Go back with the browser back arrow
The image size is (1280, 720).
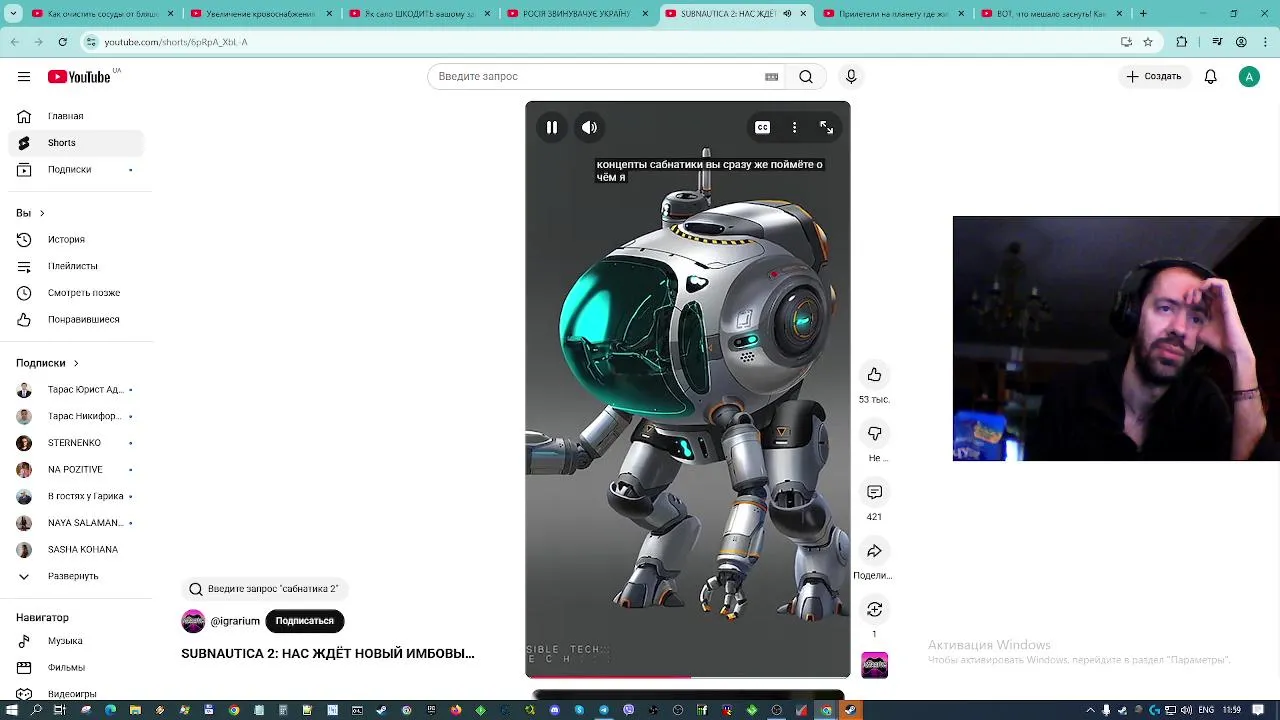(x=14, y=42)
